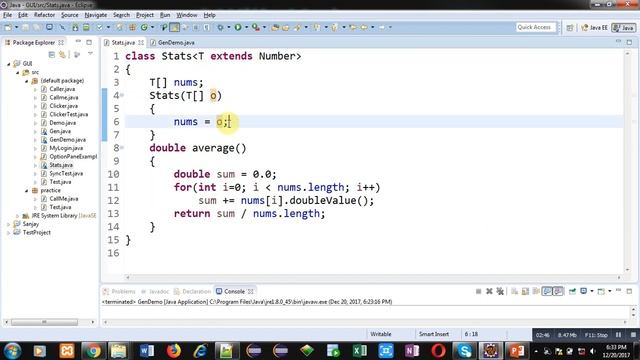This screenshot has width=640, height=360.
Task: Open the Problems view tab
Action: (x=119, y=291)
